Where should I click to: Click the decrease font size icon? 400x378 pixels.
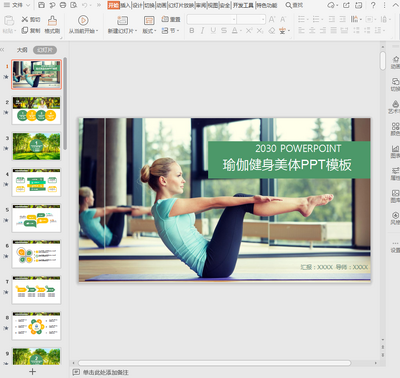click(x=283, y=19)
